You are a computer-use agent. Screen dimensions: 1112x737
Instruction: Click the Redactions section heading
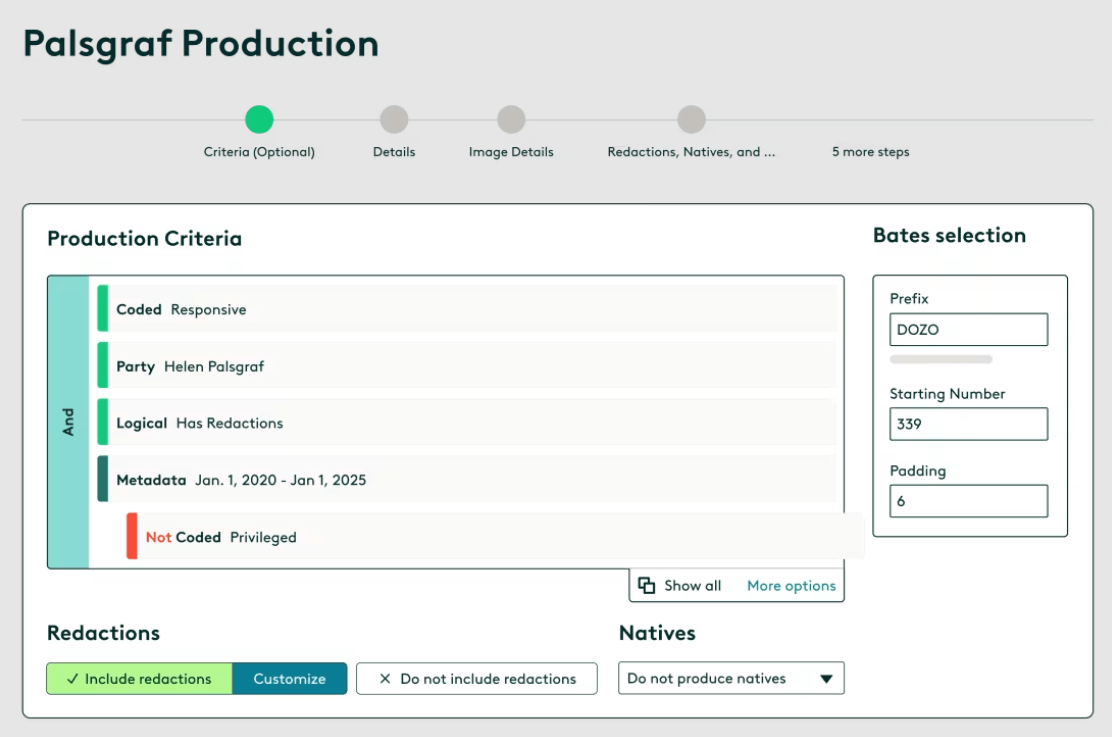tap(104, 632)
